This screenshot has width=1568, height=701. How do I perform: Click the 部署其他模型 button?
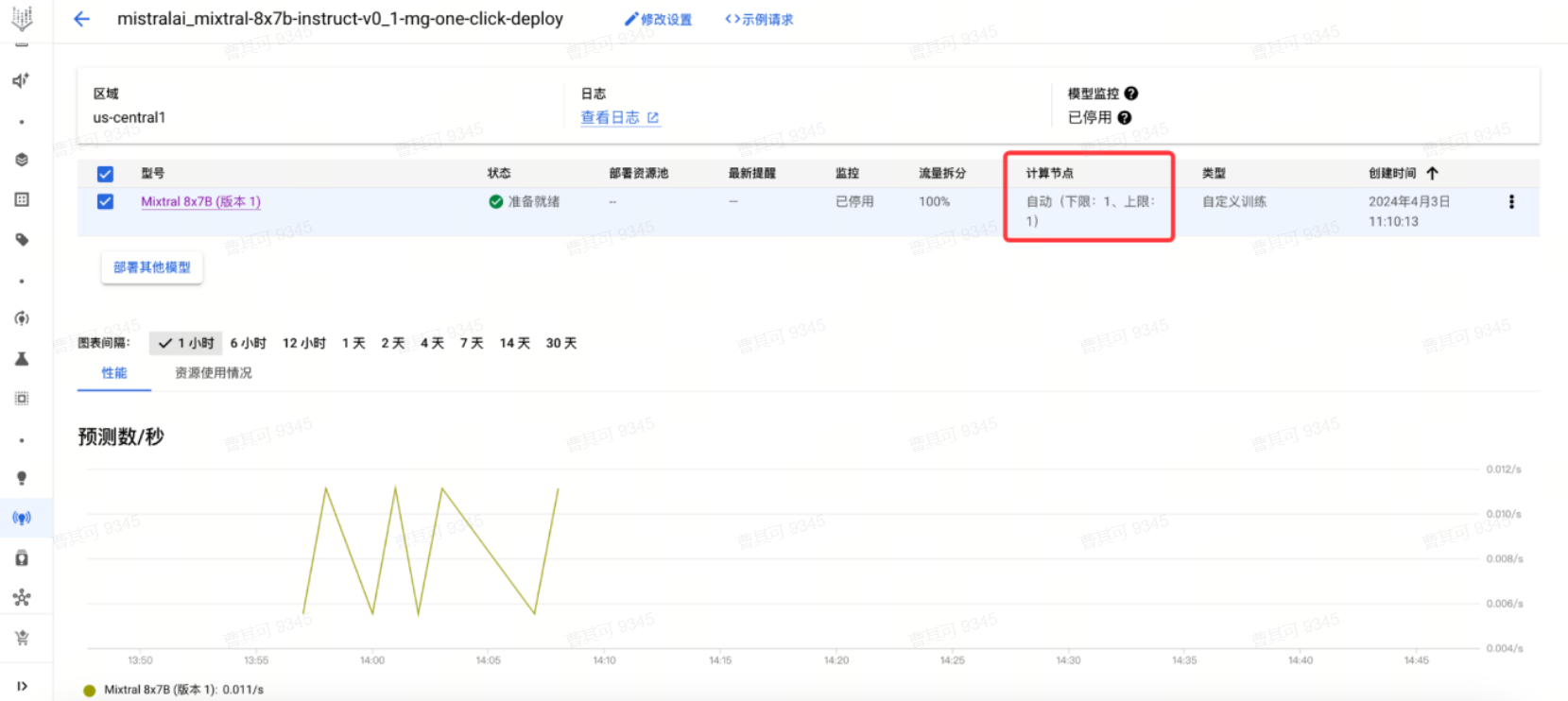coord(152,267)
